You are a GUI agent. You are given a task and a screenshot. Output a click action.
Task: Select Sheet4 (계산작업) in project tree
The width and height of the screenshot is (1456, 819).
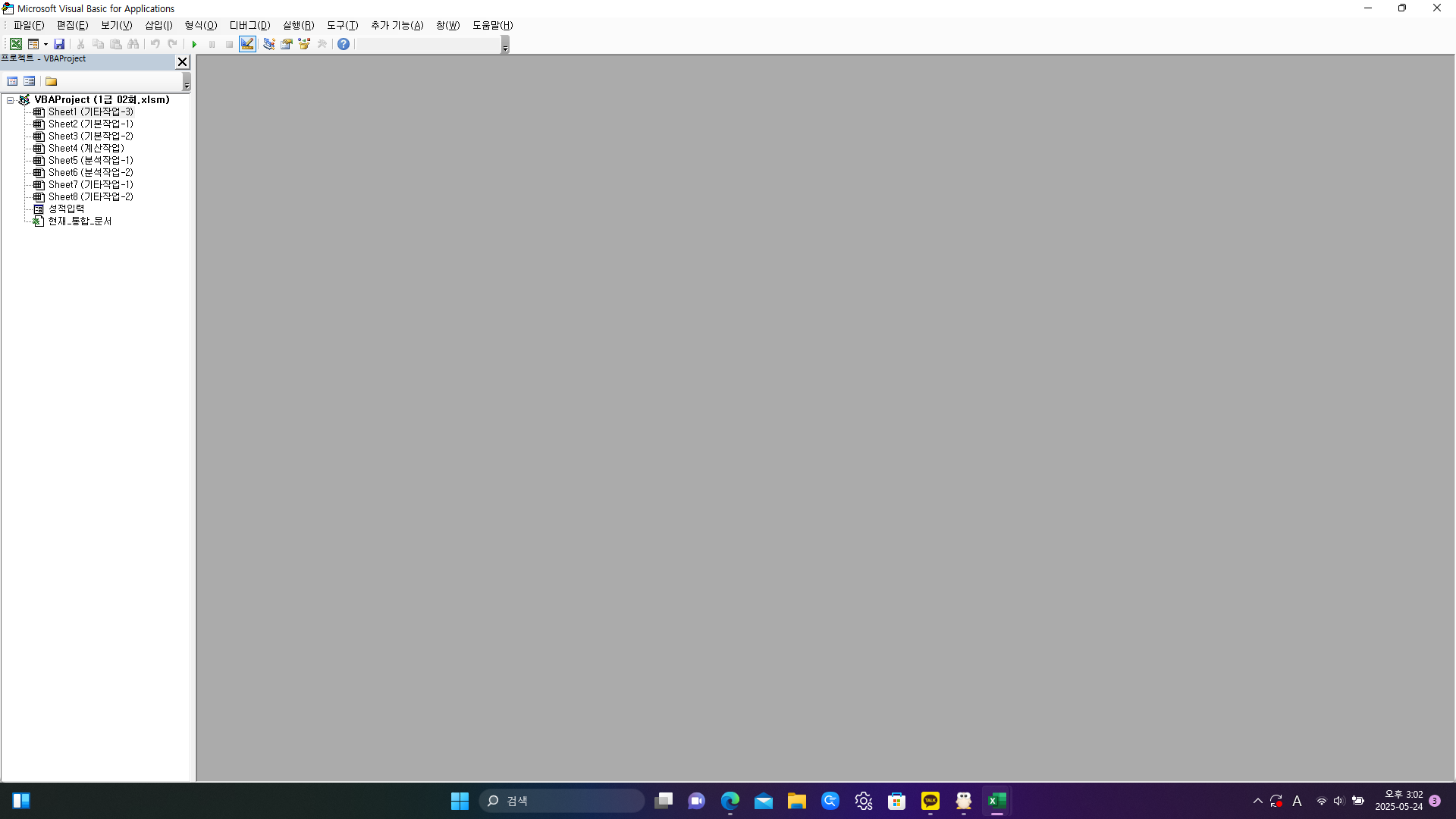pos(86,149)
